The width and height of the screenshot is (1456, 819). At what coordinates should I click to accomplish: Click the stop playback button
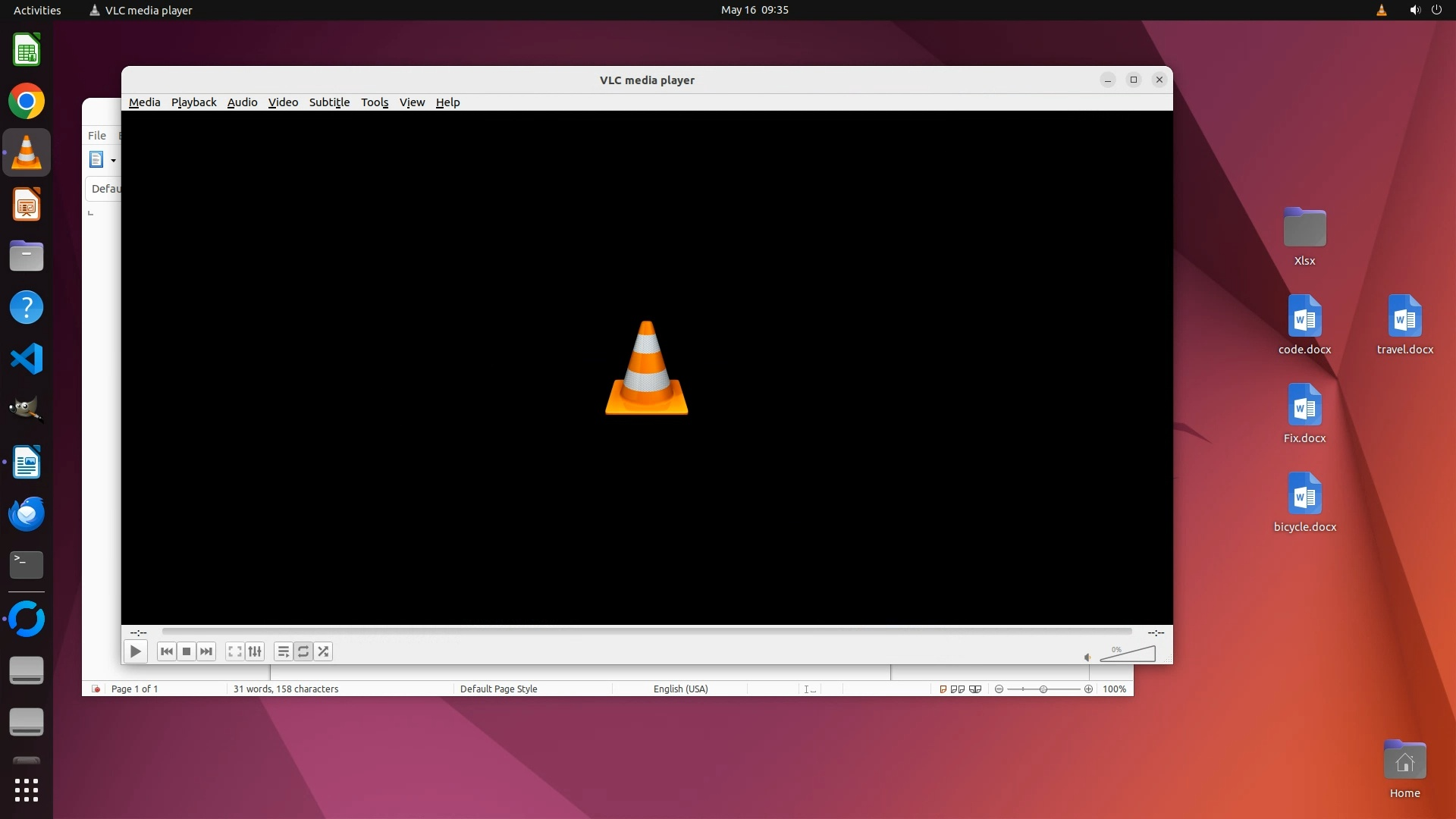[x=187, y=651]
